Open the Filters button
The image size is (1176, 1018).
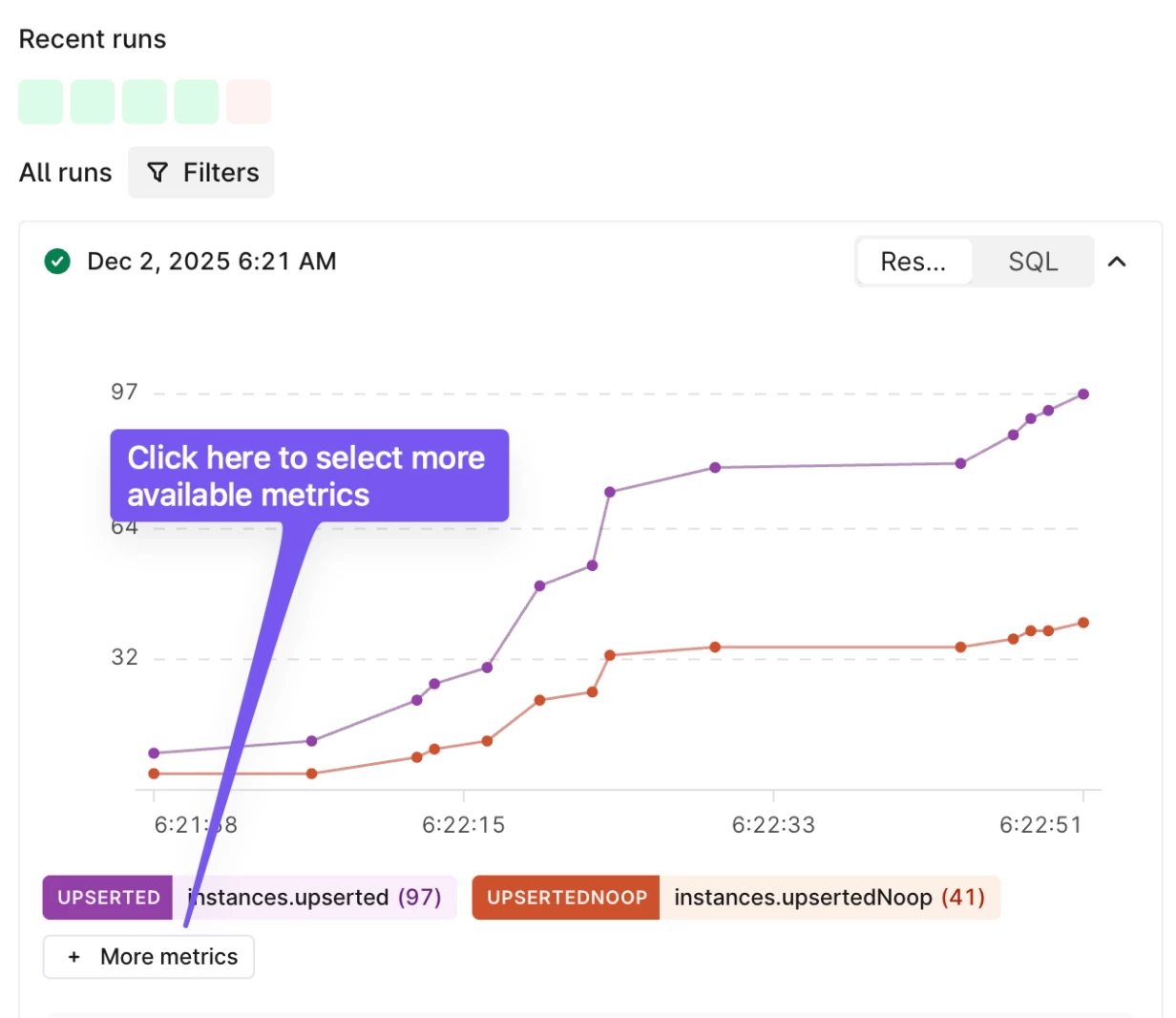tap(201, 172)
